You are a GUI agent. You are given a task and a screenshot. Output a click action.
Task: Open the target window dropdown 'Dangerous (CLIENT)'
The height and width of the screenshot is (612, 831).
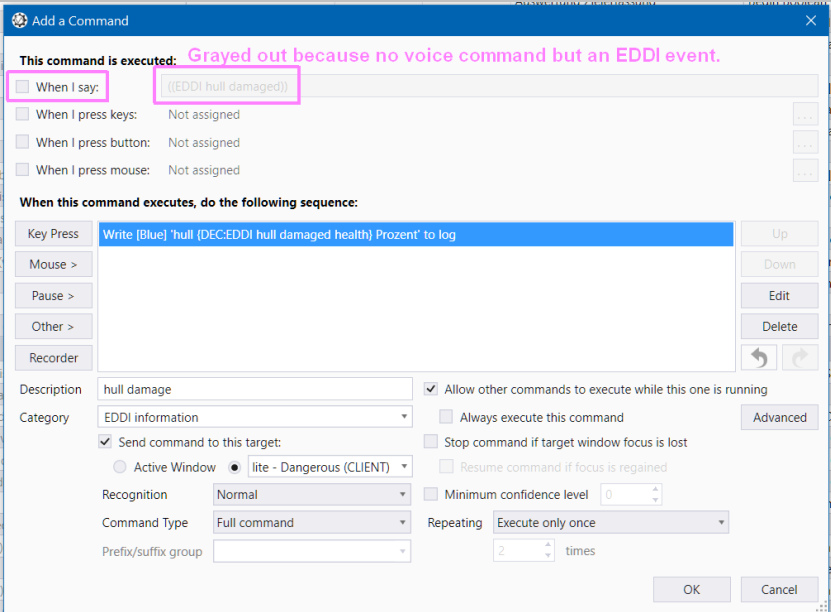330,467
